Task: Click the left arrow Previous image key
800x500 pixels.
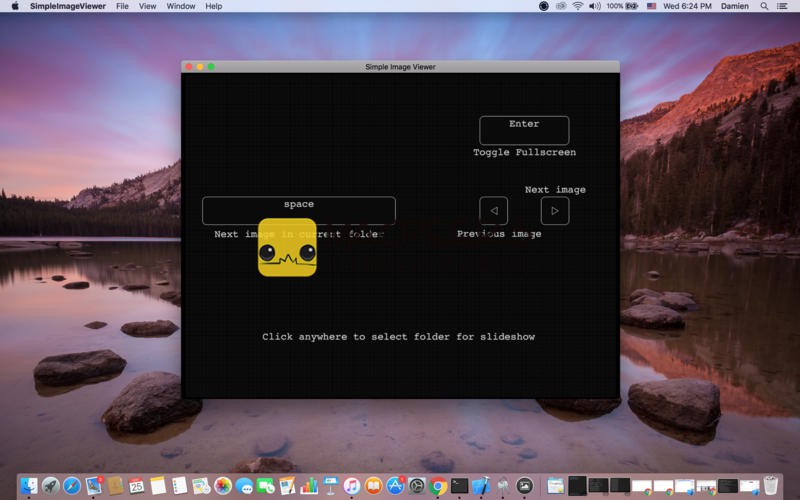Action: click(493, 211)
